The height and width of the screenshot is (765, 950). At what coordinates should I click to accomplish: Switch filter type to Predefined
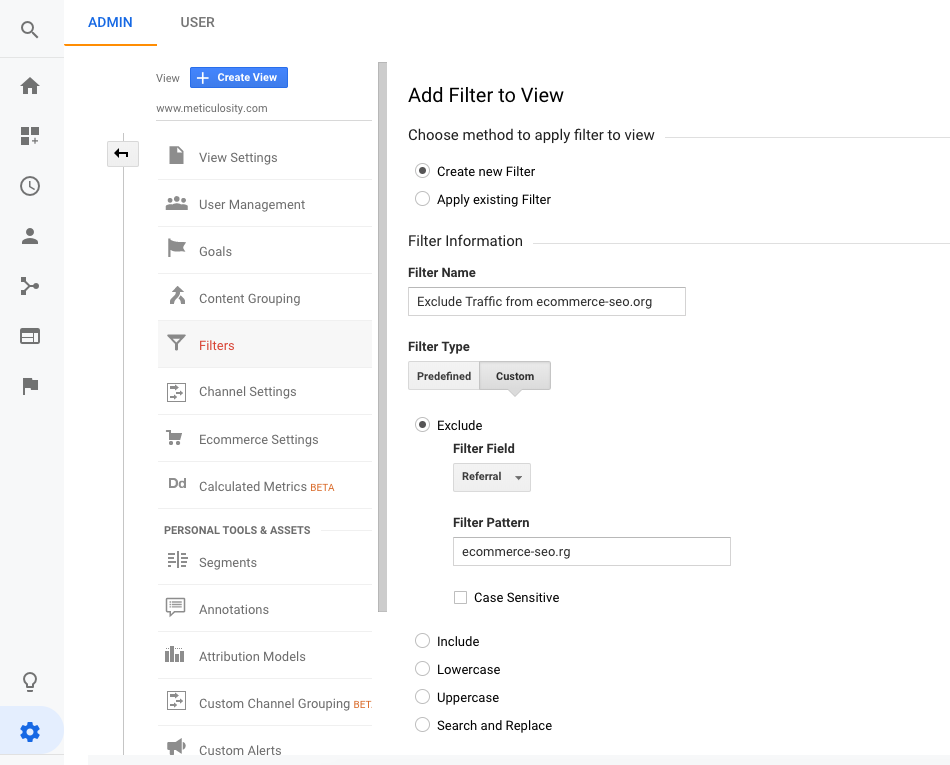click(443, 375)
